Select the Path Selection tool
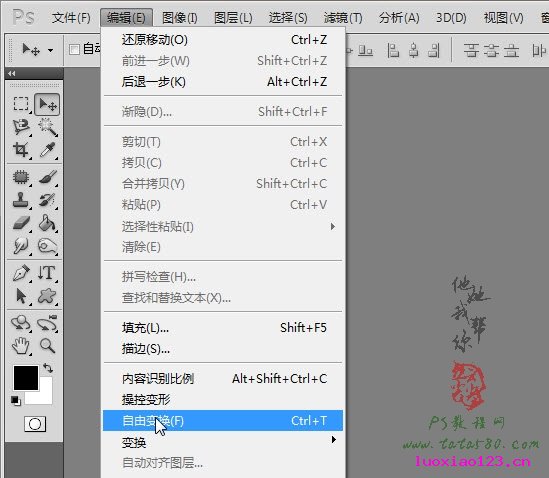This screenshot has height=478, width=549. 21,296
